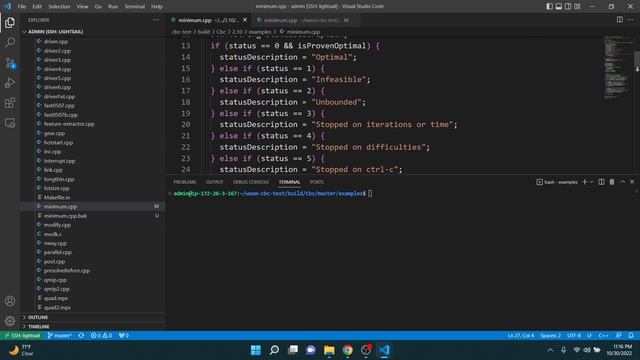This screenshot has width=640, height=360.
Task: Open editor More Actions ellipsis
Action: pos(631,20)
